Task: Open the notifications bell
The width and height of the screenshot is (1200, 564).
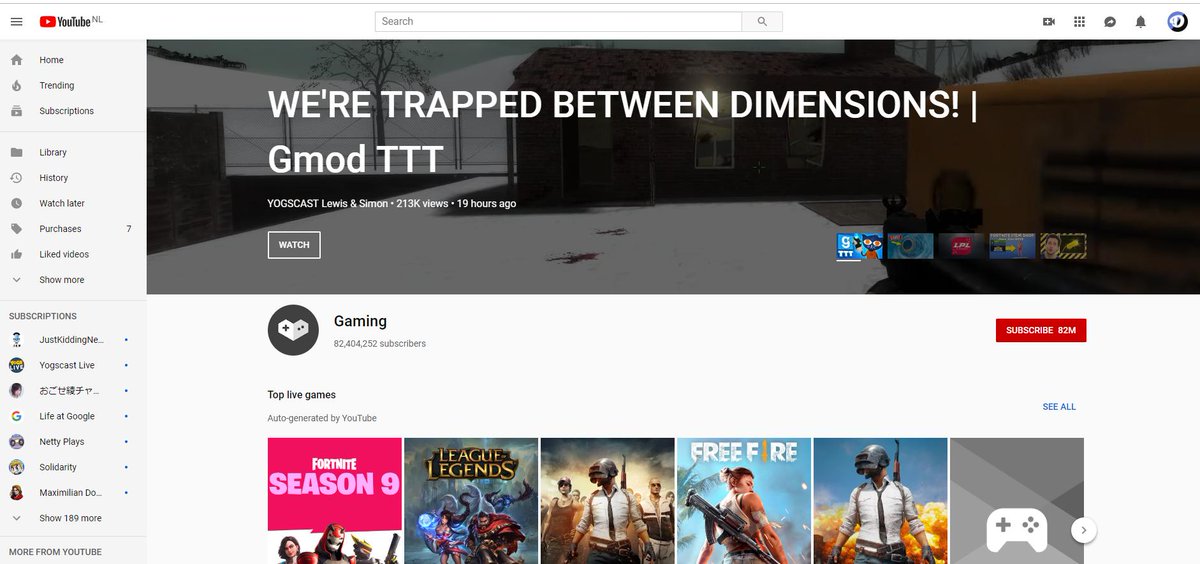Action: pos(1140,21)
